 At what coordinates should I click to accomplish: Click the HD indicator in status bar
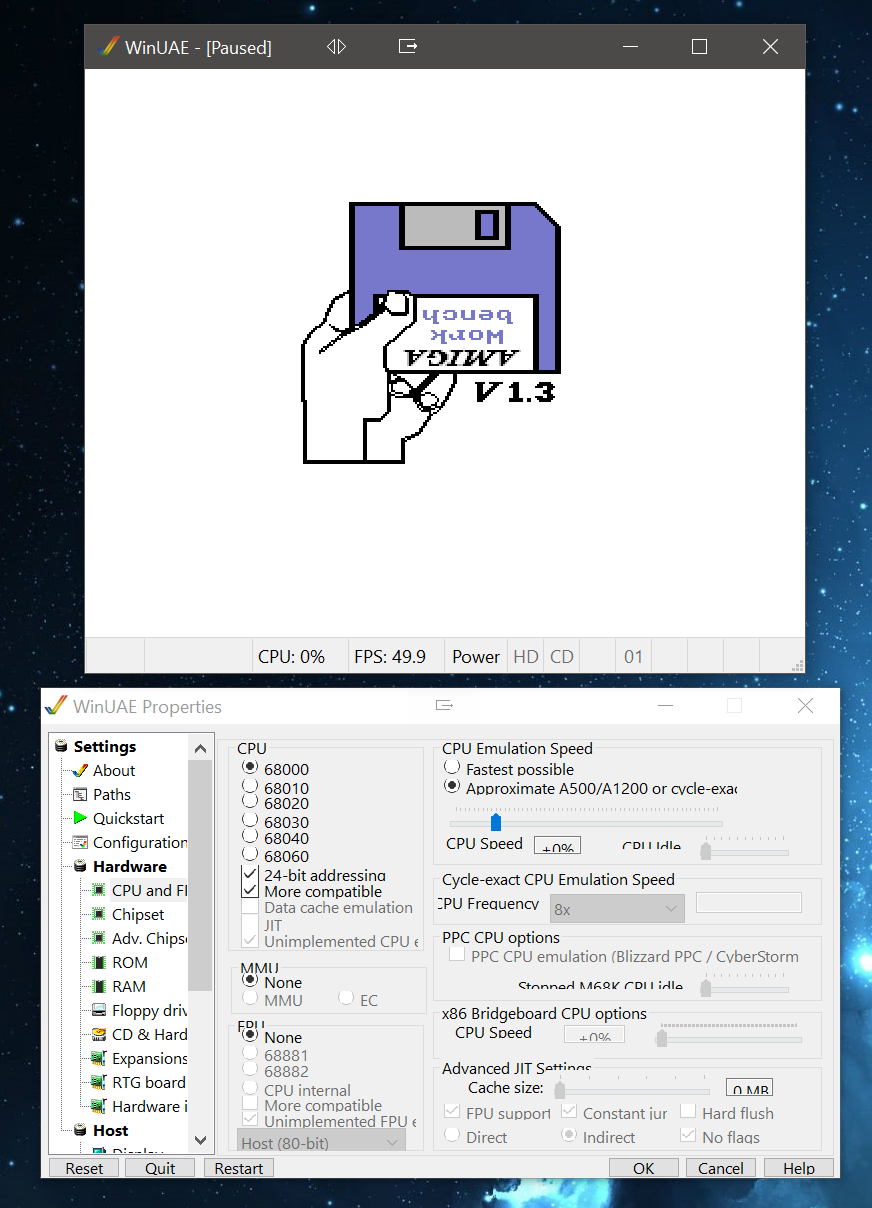coord(526,657)
